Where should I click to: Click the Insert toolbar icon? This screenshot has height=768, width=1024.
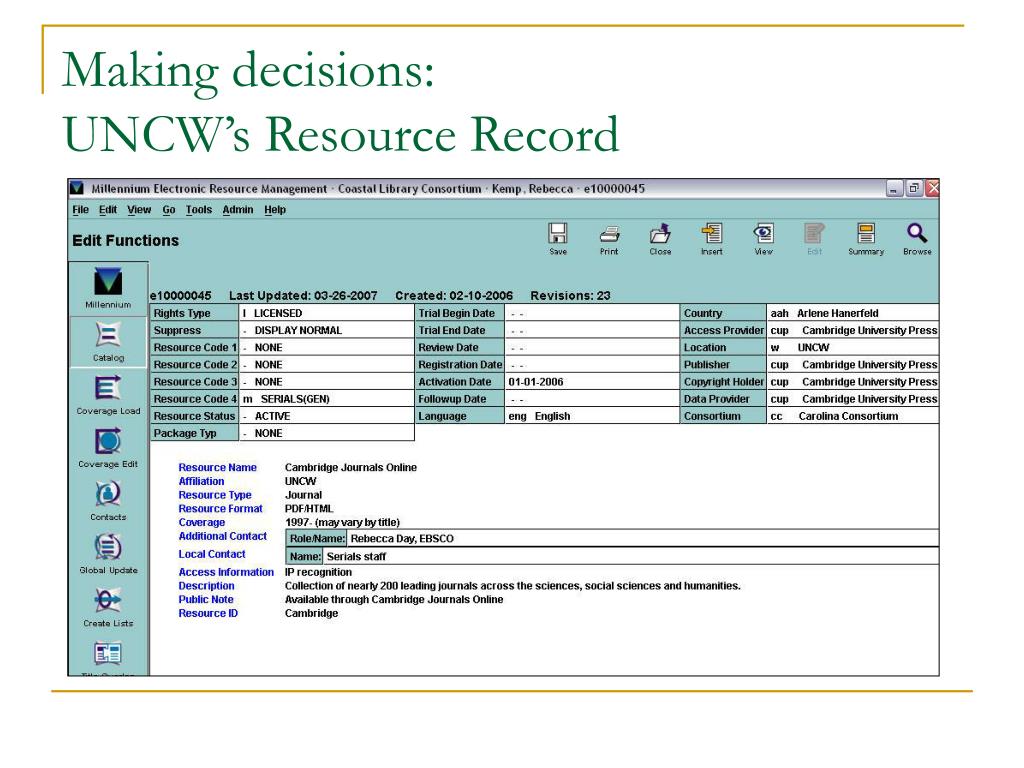712,238
